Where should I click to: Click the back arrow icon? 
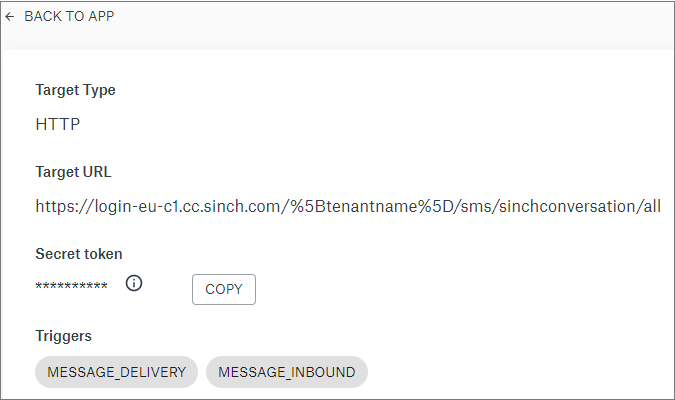click(10, 17)
